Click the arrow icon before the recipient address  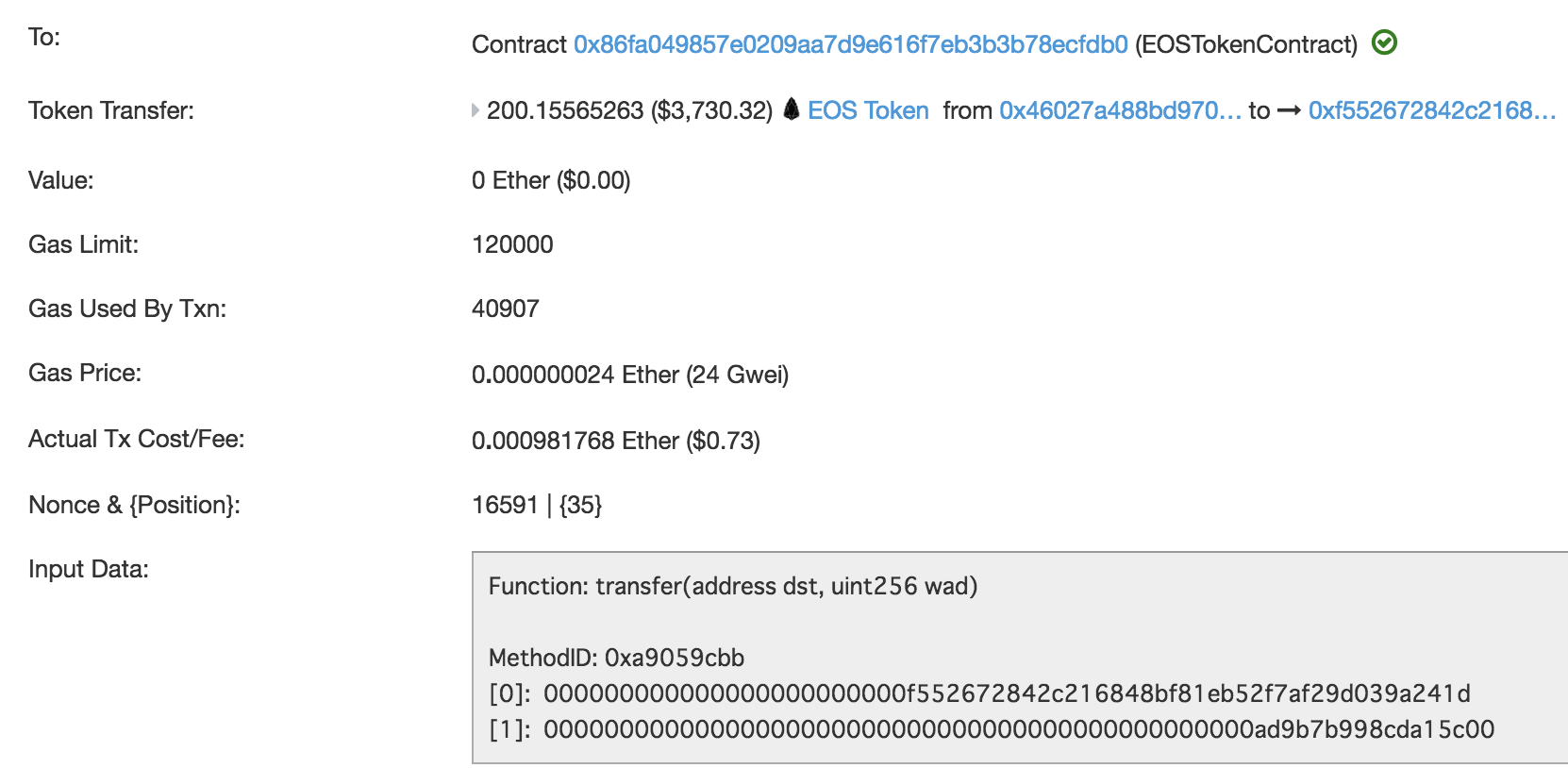(1289, 111)
